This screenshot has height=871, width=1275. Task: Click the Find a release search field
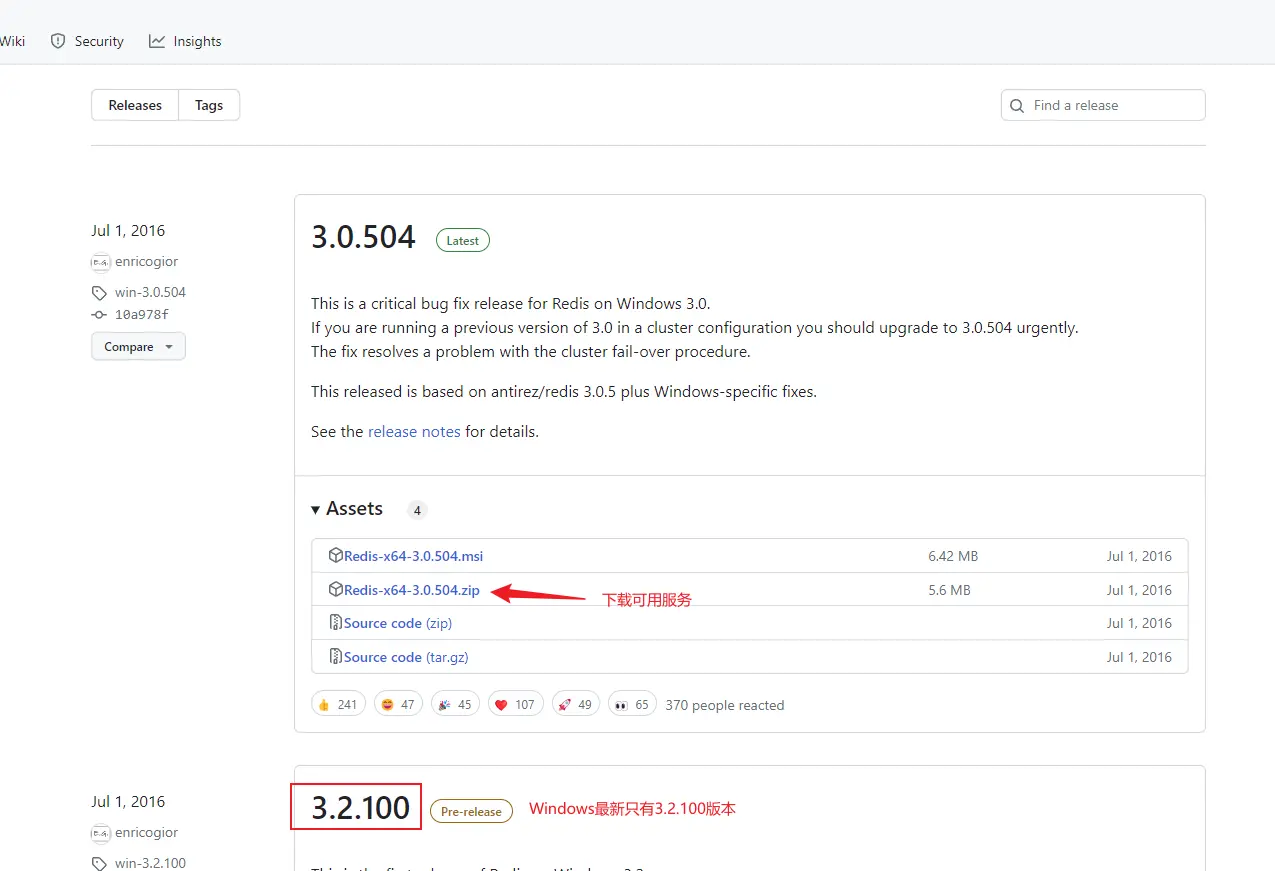(1110, 105)
